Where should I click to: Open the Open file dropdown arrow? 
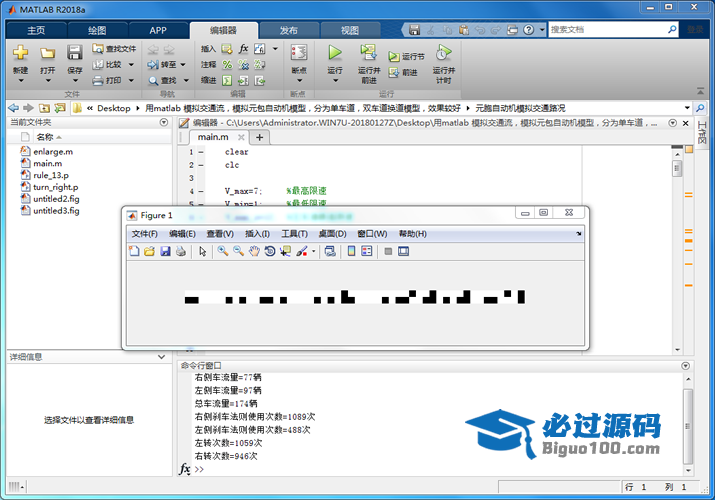[48, 81]
